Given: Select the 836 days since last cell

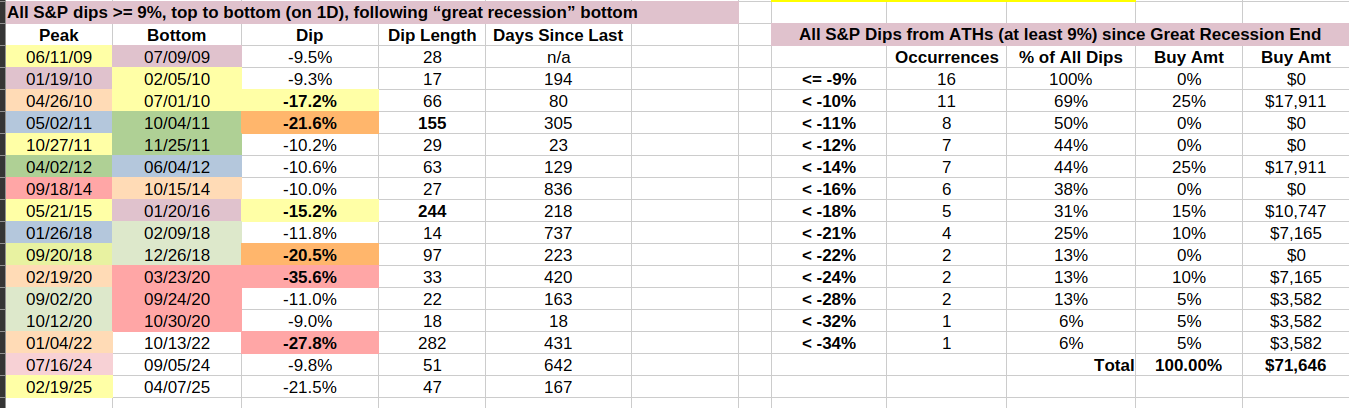Looking at the screenshot, I should pos(558,189).
